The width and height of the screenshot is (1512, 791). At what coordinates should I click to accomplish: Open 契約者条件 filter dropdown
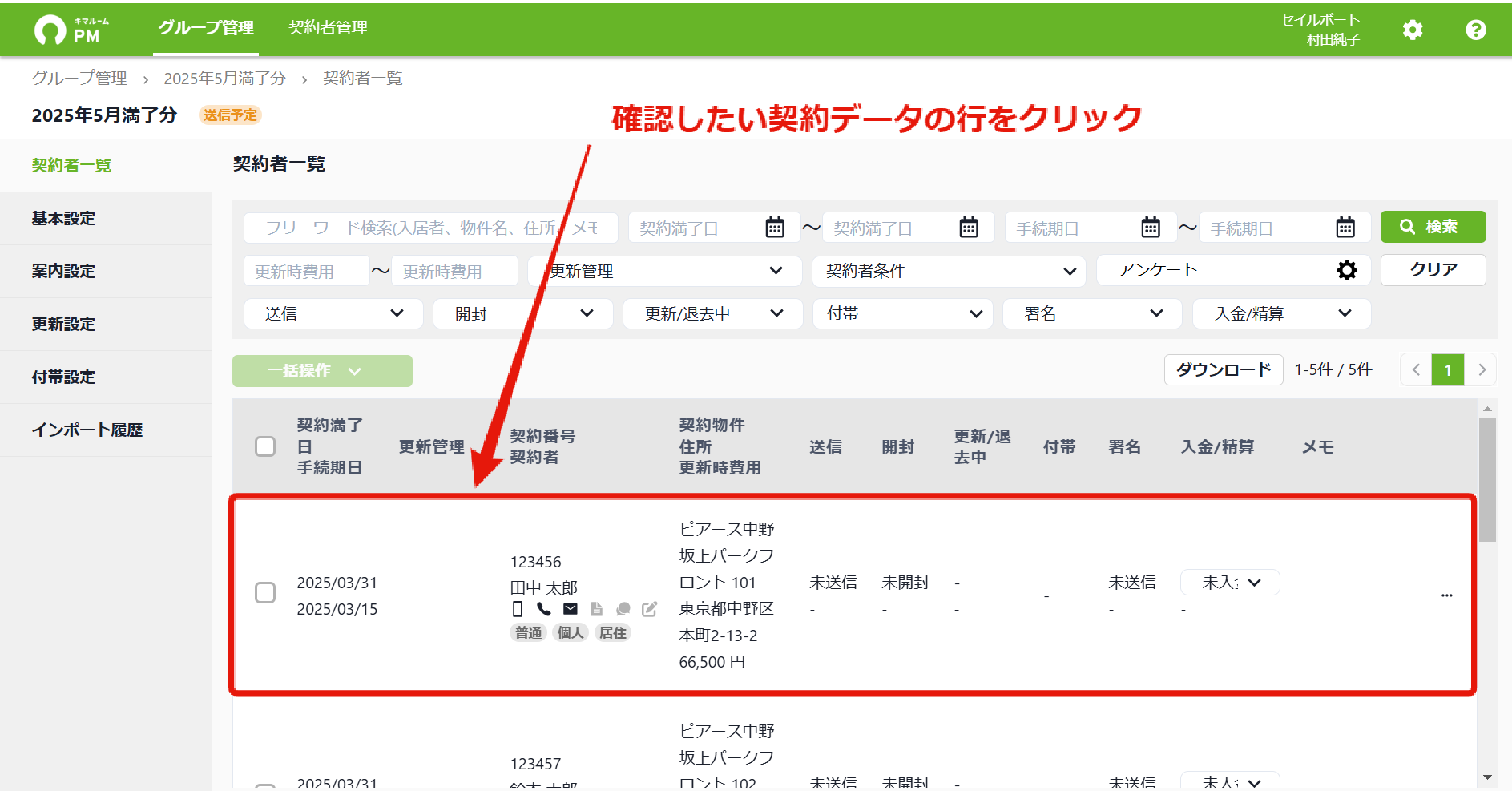[x=950, y=271]
